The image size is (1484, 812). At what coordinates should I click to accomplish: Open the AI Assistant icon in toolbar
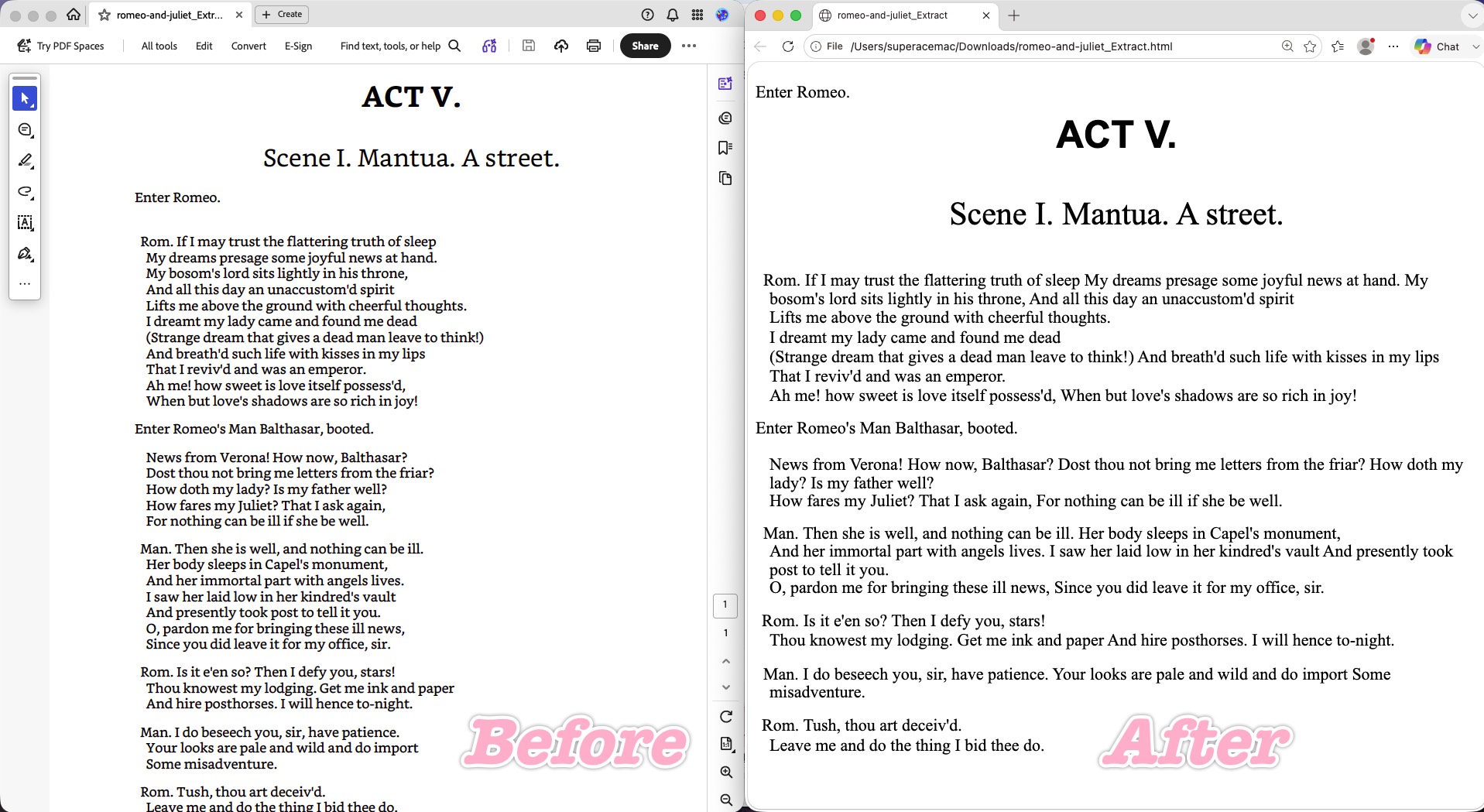click(489, 46)
